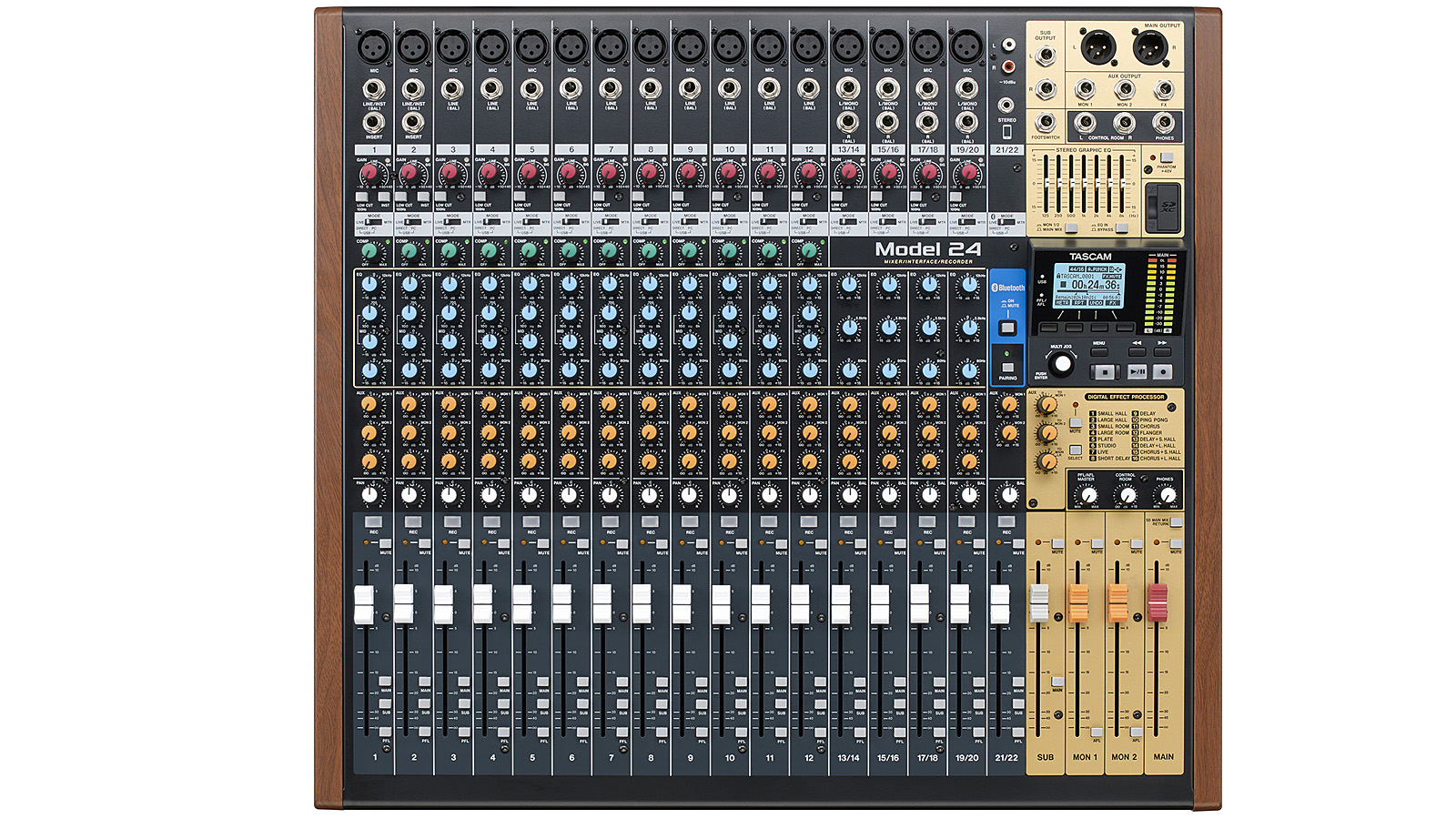The width and height of the screenshot is (1456, 819).
Task: Click the function button under UNDO
Action: tap(1100, 327)
